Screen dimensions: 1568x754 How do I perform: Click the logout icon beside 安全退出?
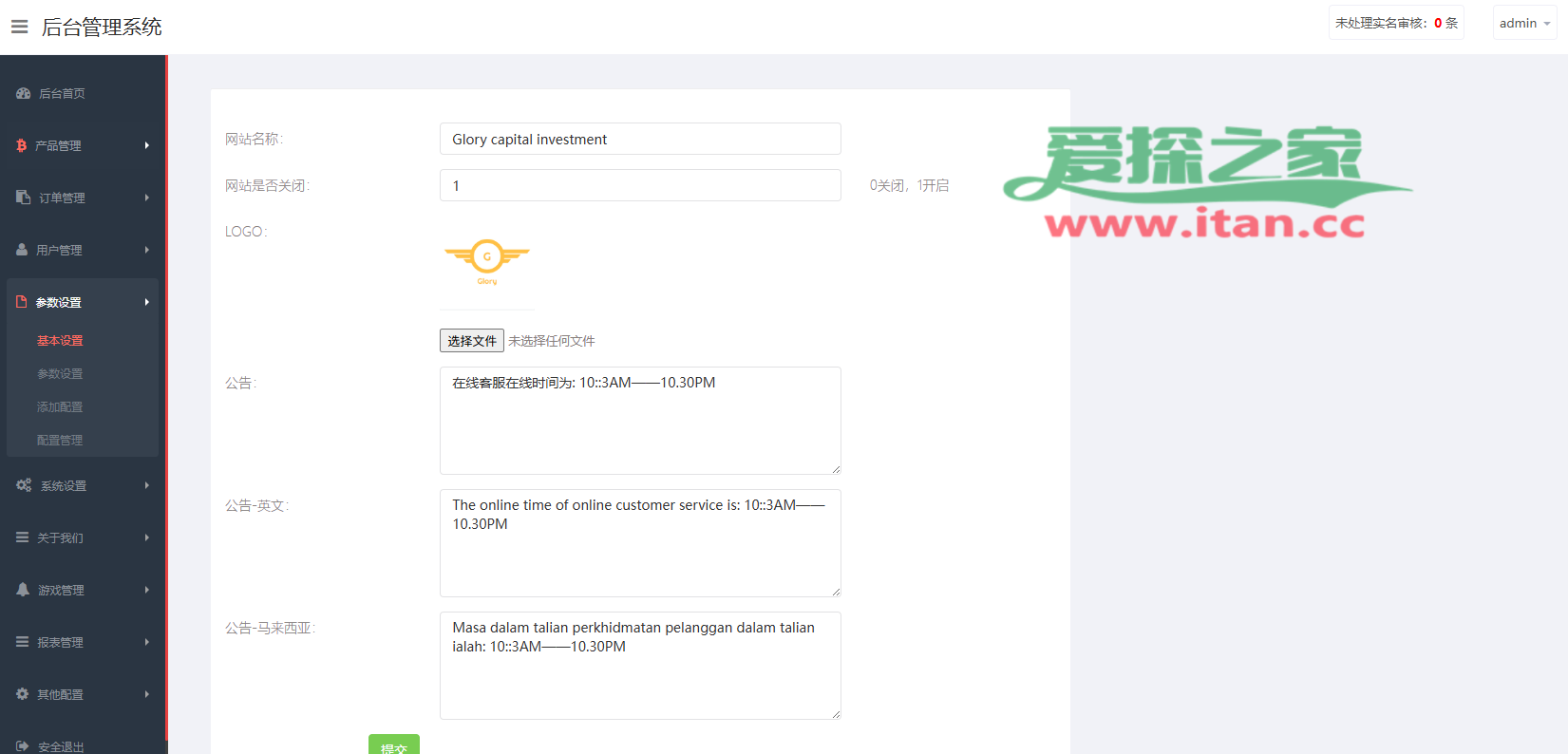pos(23,746)
